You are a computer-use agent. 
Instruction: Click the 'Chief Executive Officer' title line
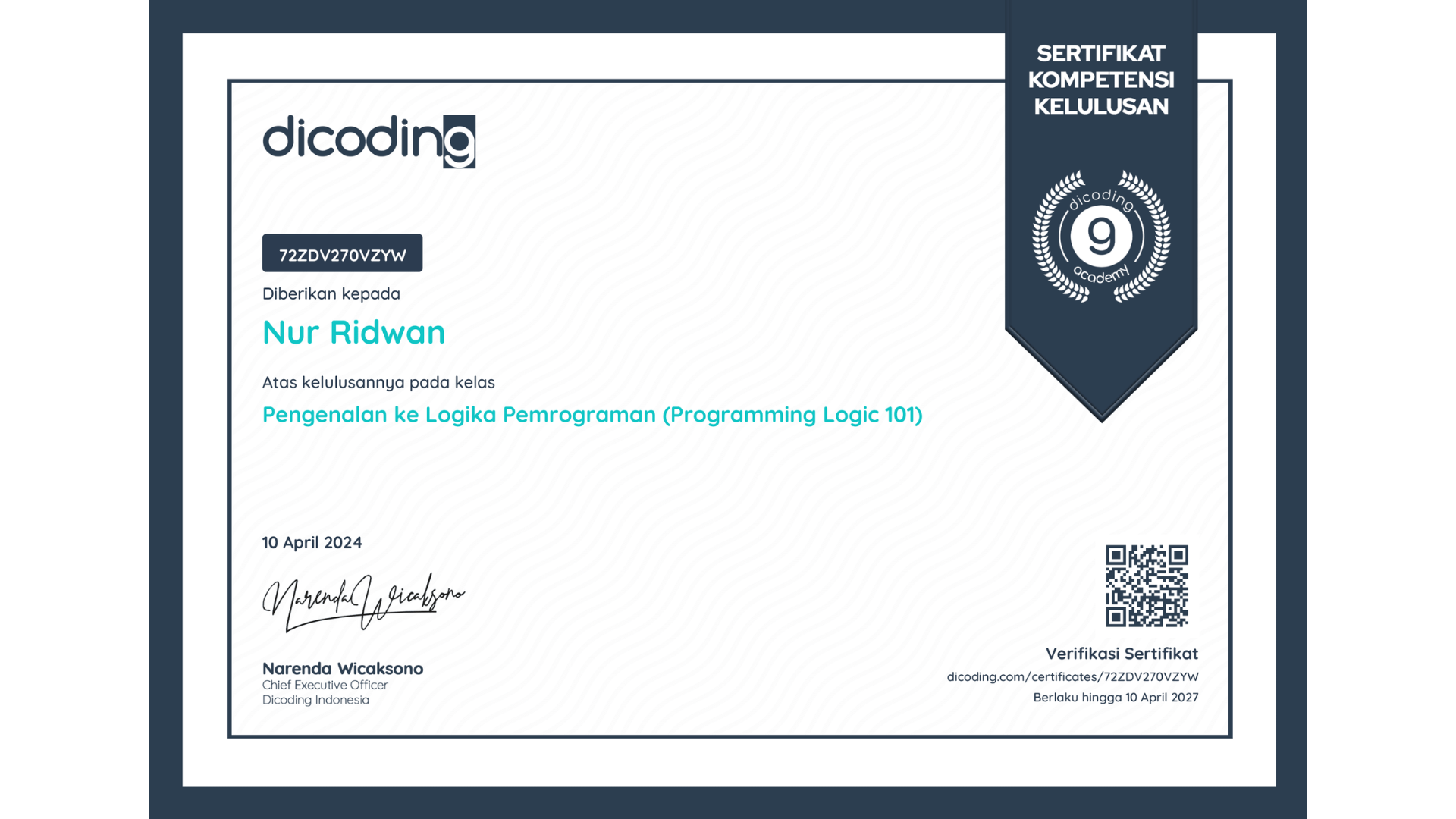pos(325,684)
